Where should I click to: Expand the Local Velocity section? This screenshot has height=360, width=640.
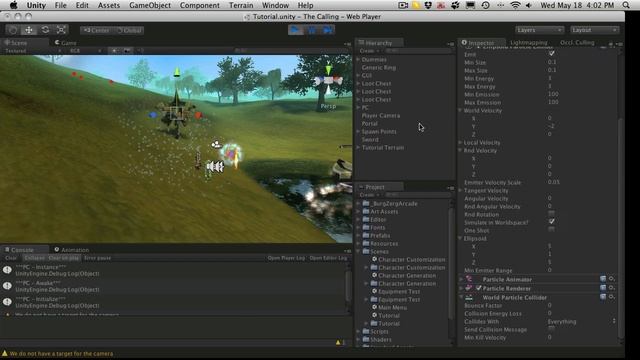[460, 142]
